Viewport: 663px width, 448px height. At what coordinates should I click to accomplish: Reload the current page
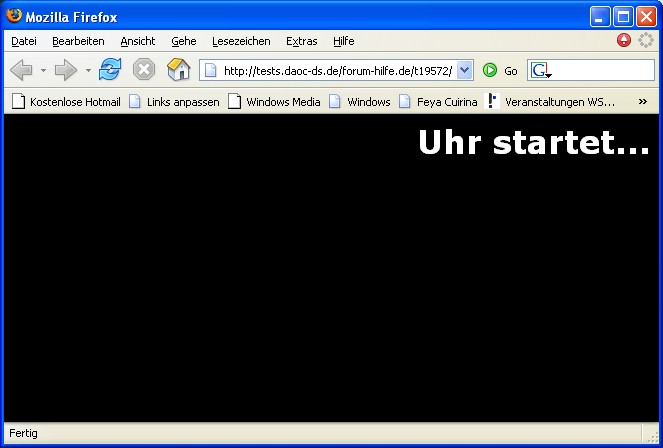(x=110, y=70)
